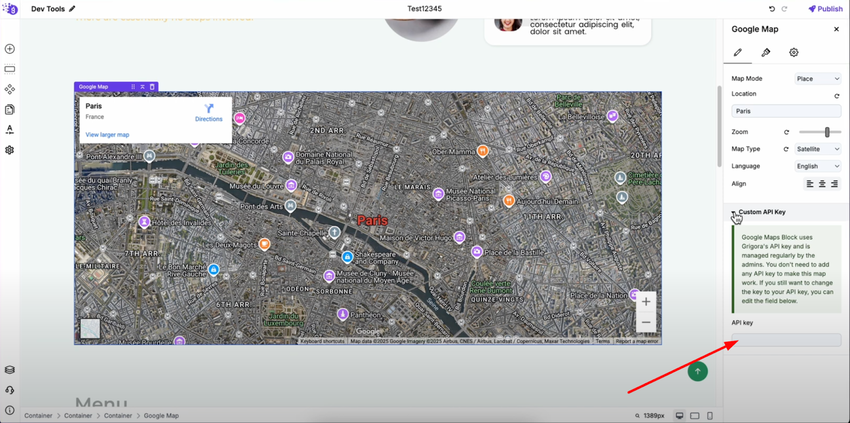Open the Map Type Satellite dropdown
This screenshot has height=423, width=850.
pos(817,149)
